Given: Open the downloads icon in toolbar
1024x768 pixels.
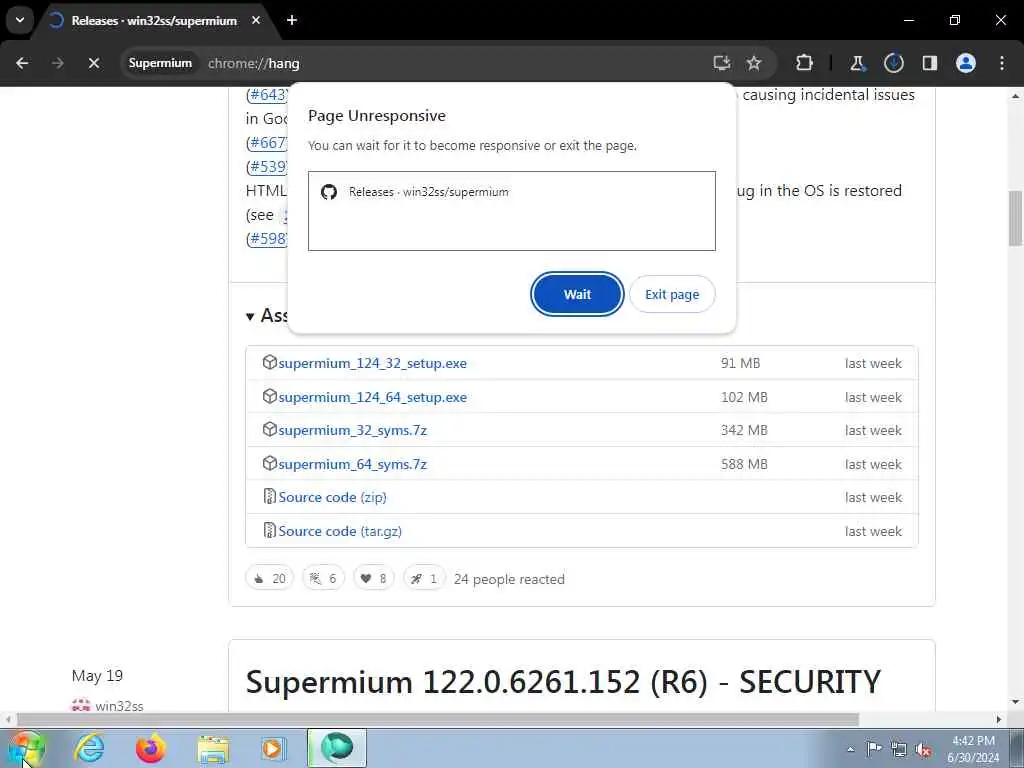Looking at the screenshot, I should [x=893, y=63].
